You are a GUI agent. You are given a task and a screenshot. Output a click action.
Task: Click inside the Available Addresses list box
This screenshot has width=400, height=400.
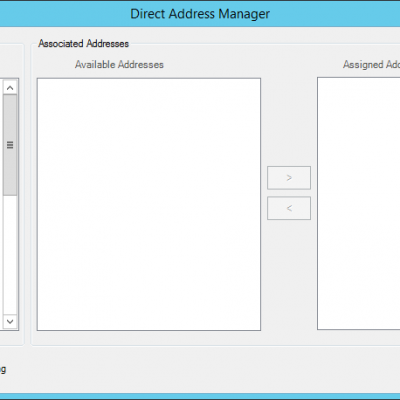click(149, 204)
